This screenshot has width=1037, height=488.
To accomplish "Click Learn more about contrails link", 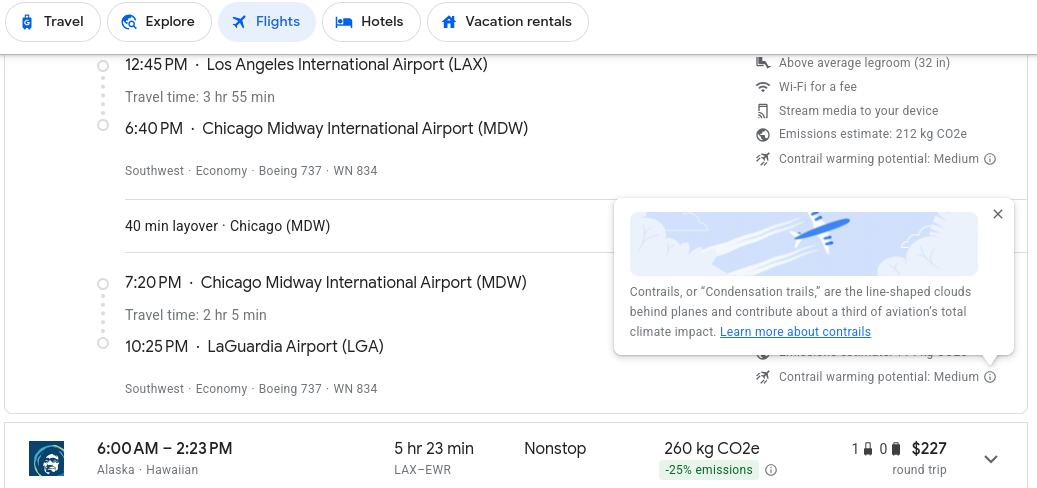I will [795, 332].
